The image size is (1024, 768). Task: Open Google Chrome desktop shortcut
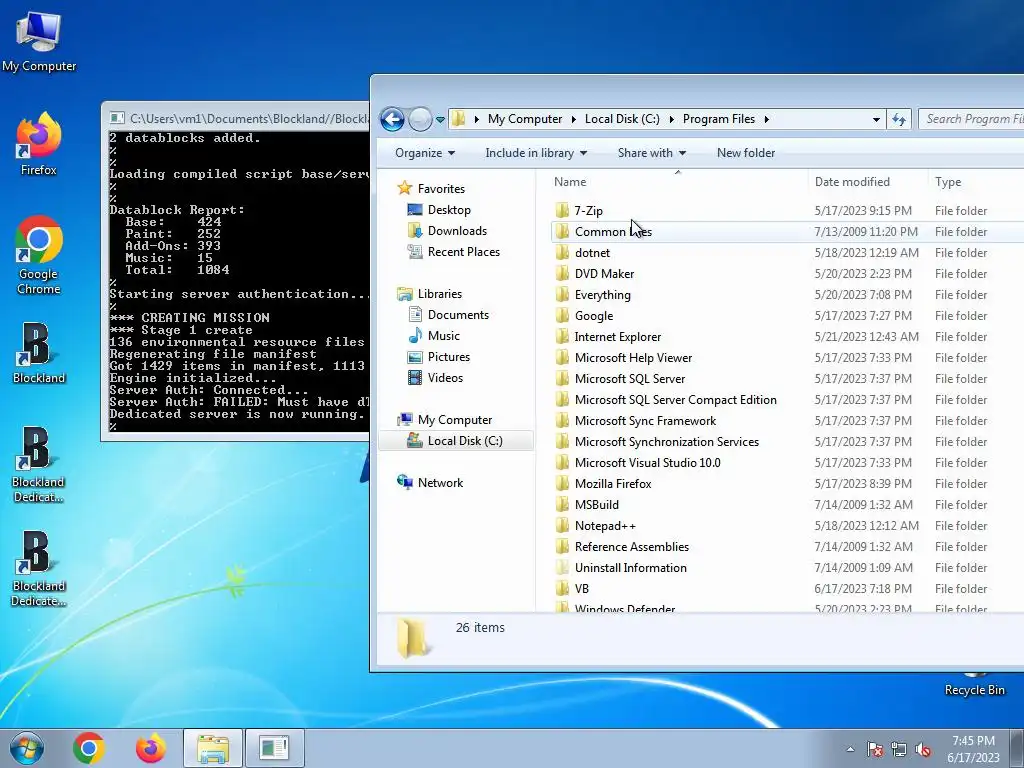[39, 255]
